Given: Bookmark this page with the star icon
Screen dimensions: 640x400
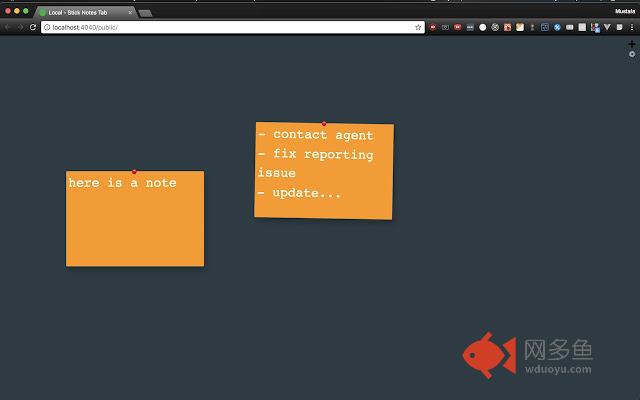Looking at the screenshot, I should coord(418,27).
